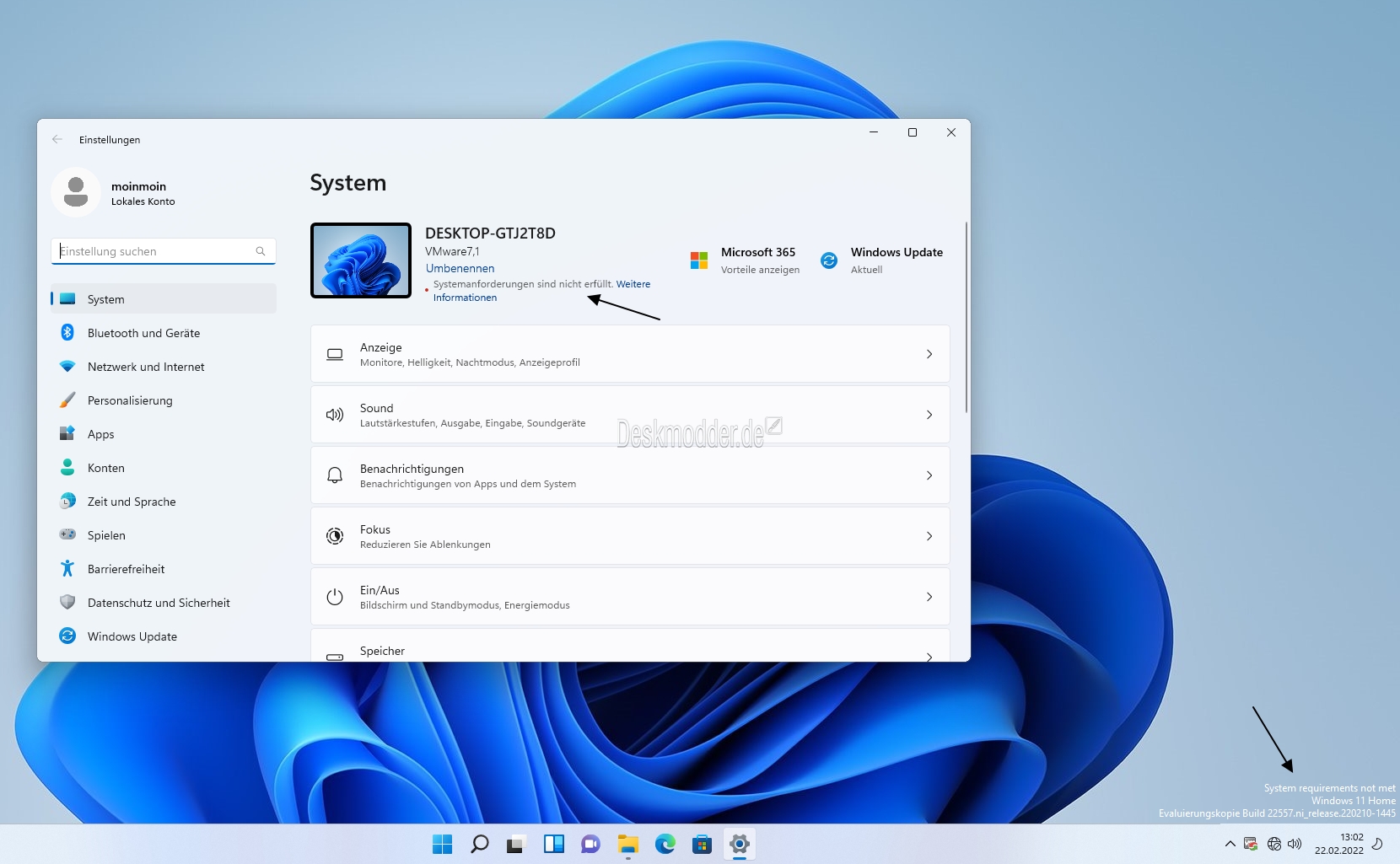
Task: Show hidden system tray icons
Action: click(x=1230, y=844)
